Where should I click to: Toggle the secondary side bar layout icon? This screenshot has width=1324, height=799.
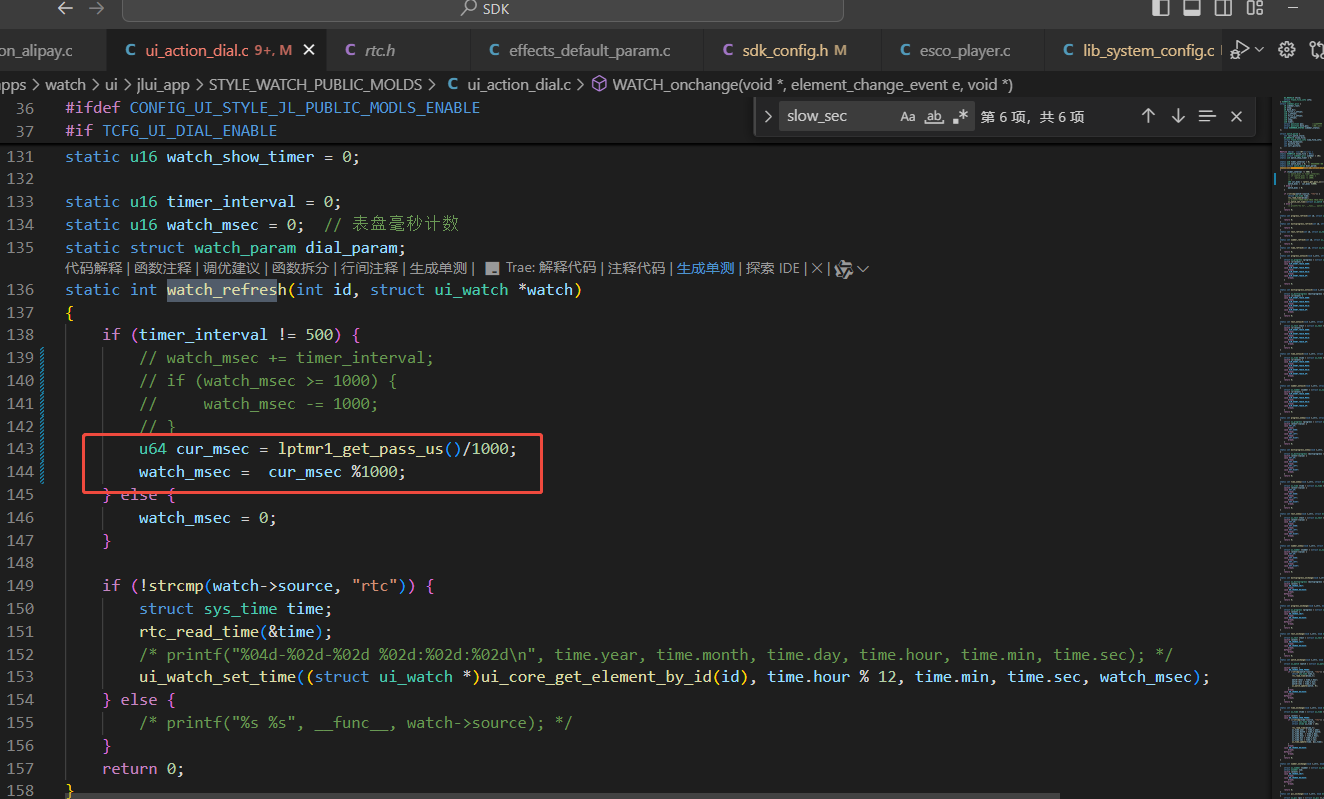pyautogui.click(x=1222, y=8)
